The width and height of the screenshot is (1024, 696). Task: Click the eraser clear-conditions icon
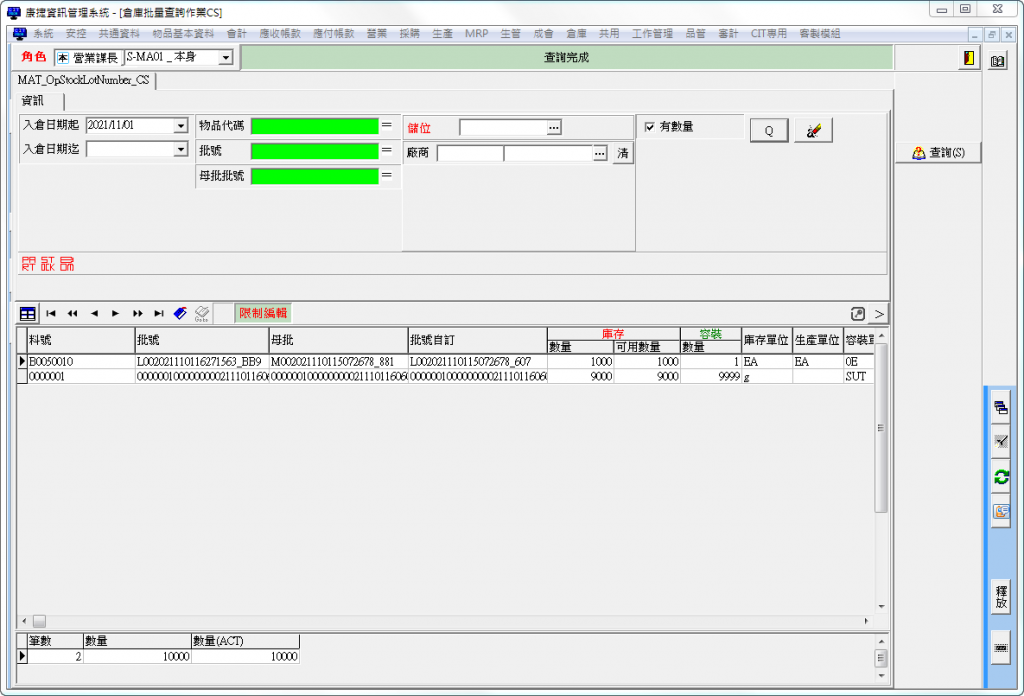[813, 130]
